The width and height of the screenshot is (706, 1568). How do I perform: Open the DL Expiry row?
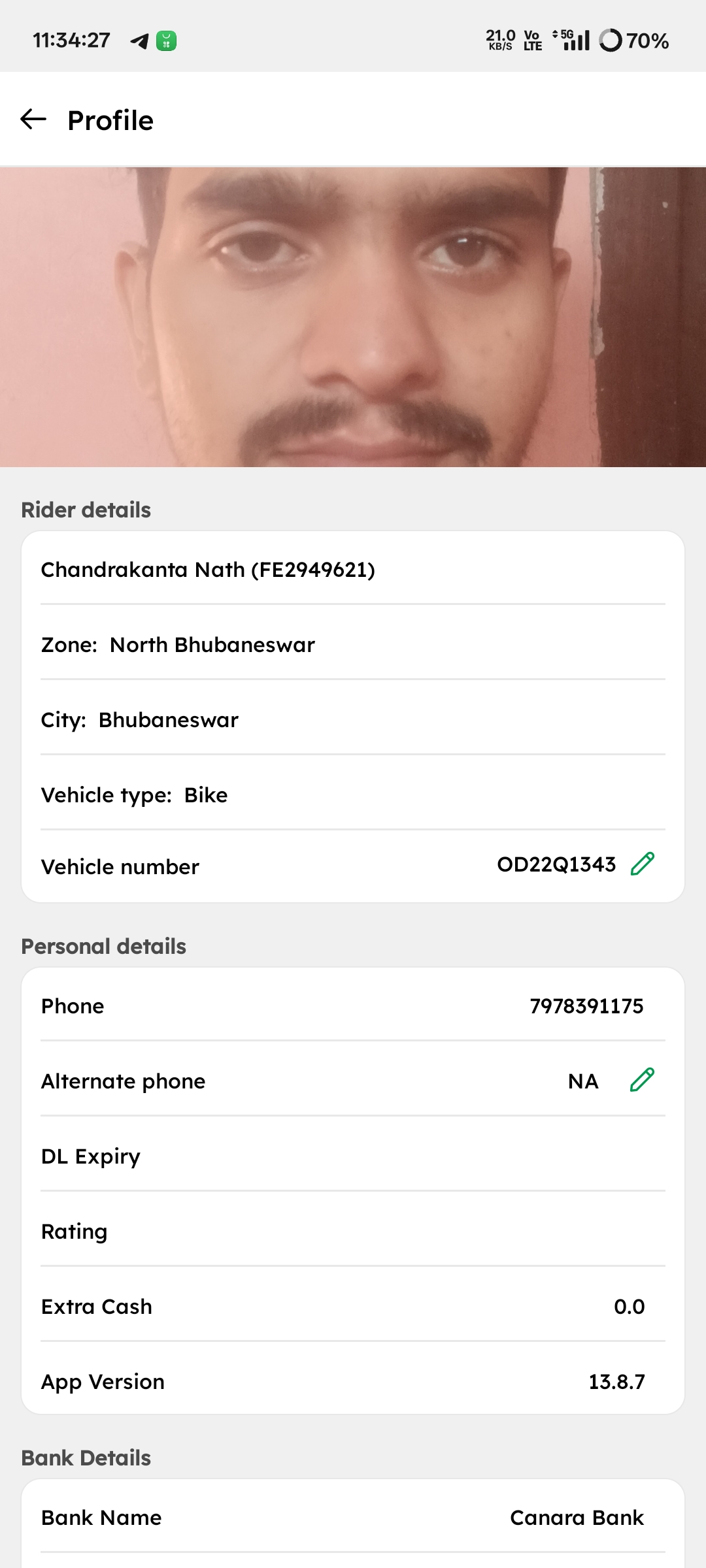[353, 1156]
